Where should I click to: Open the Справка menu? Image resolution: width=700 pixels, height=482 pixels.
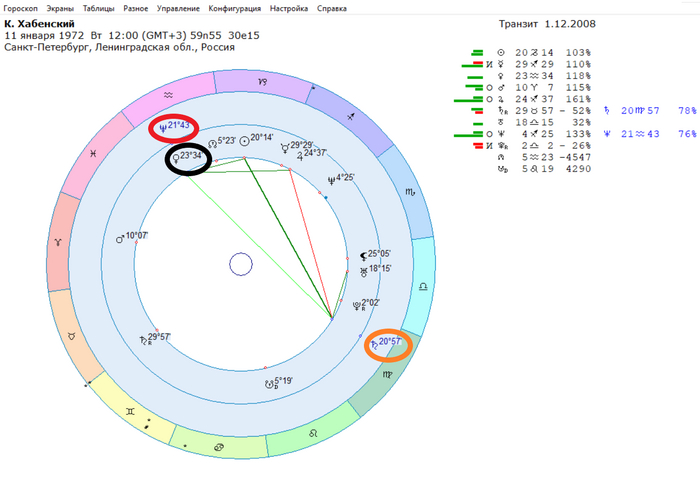click(332, 8)
